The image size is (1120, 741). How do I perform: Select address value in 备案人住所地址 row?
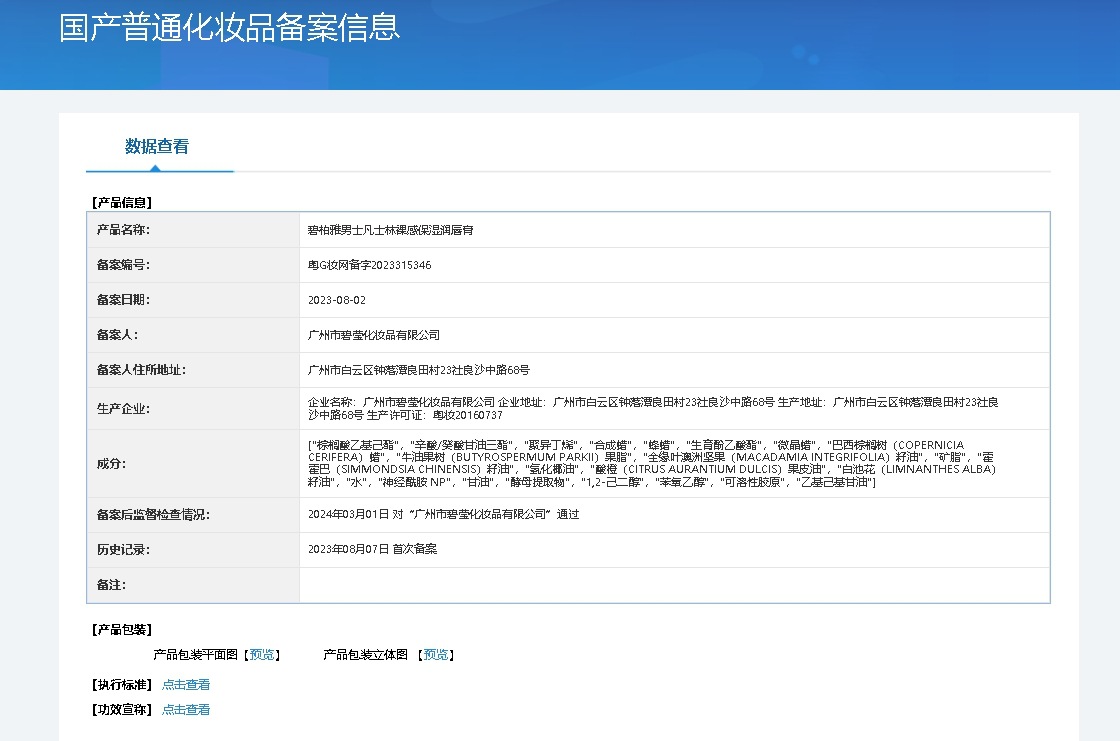pyautogui.click(x=419, y=370)
